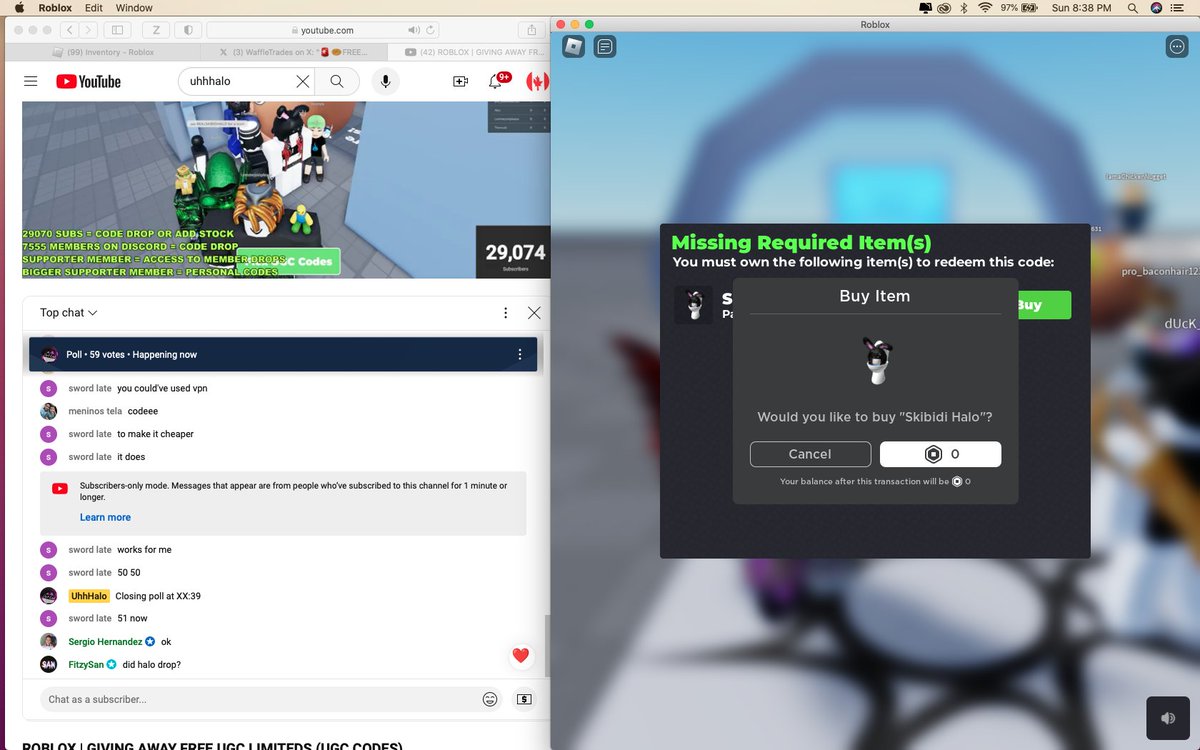Image resolution: width=1200 pixels, height=750 pixels.
Task: Click the green Buy button behind dialog
Action: (x=1044, y=305)
